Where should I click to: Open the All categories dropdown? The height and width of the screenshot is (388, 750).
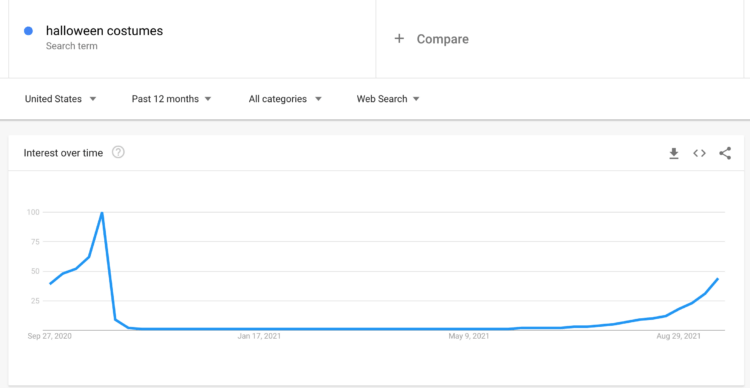tap(285, 99)
